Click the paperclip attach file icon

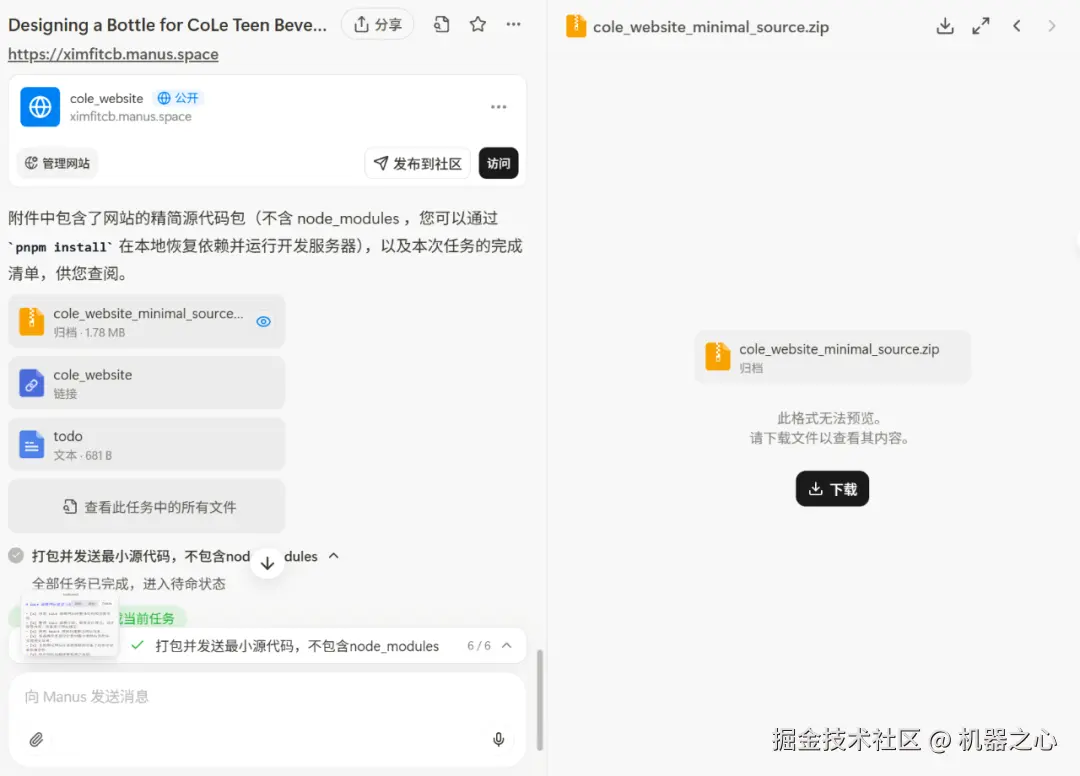pyautogui.click(x=37, y=740)
